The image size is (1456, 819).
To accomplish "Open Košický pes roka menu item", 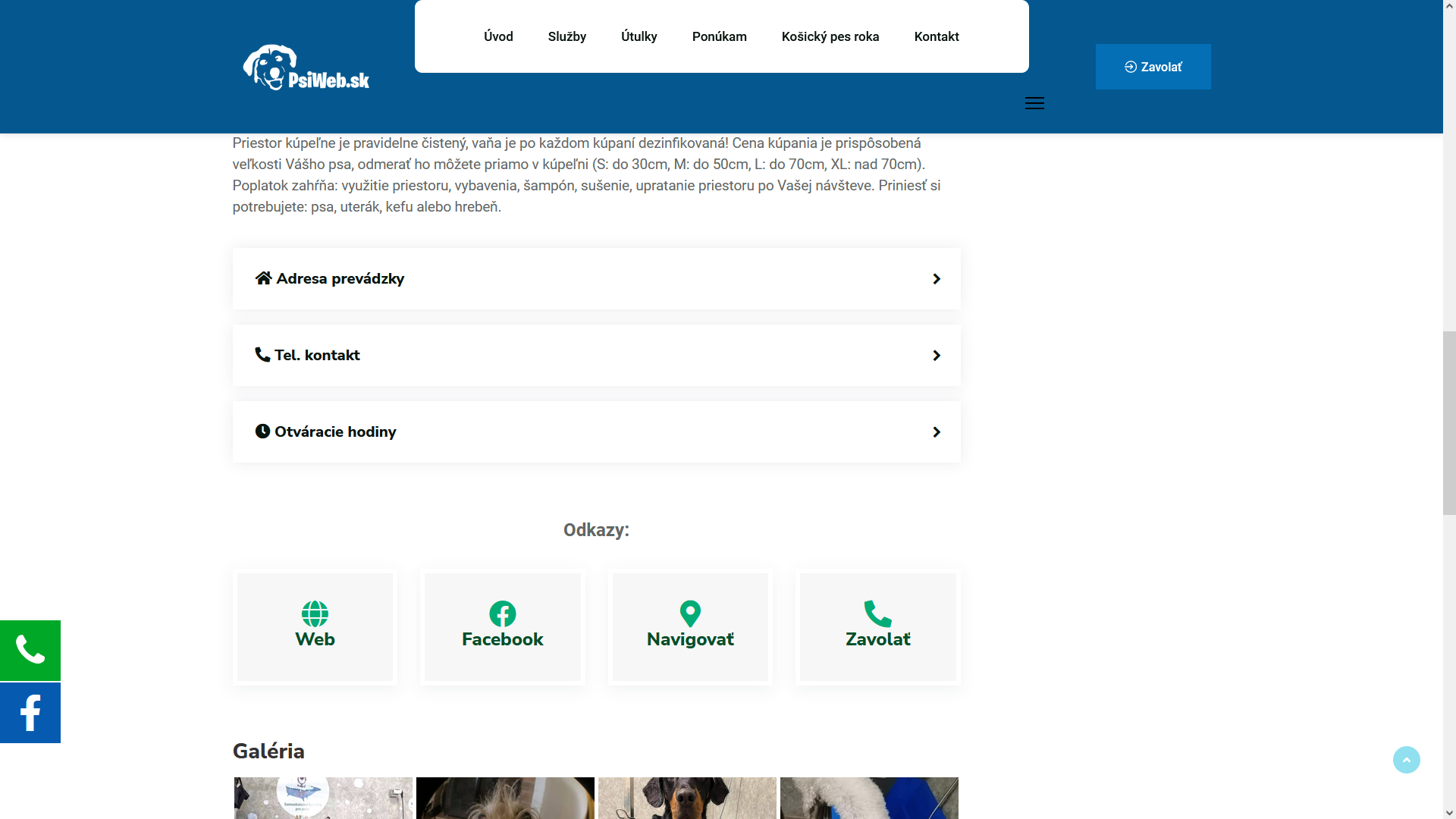I will pyautogui.click(x=830, y=36).
